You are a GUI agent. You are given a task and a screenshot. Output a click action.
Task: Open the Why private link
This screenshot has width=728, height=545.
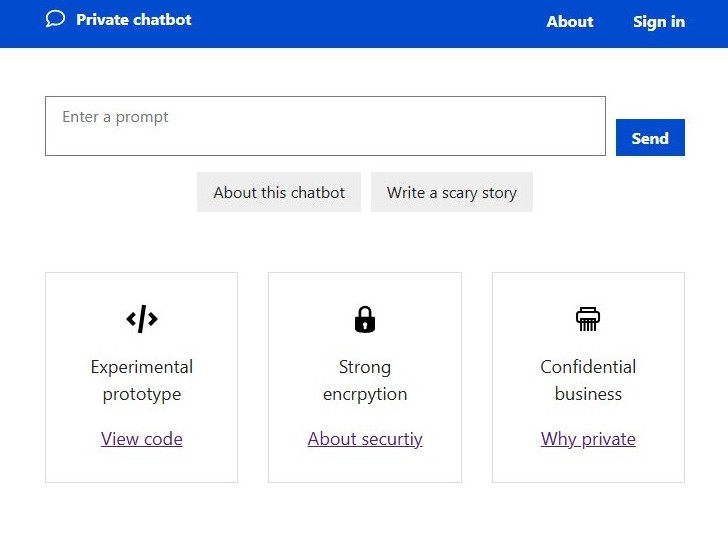(x=588, y=439)
